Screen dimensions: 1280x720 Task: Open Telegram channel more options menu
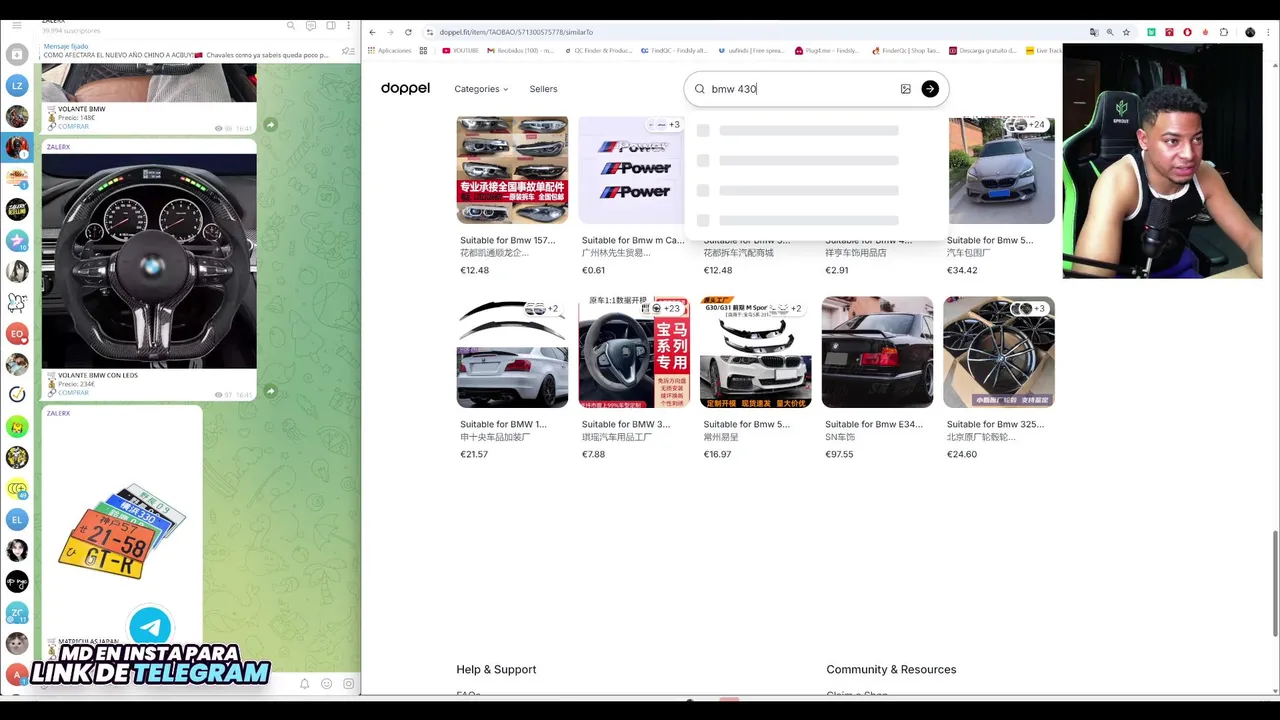[x=349, y=26]
